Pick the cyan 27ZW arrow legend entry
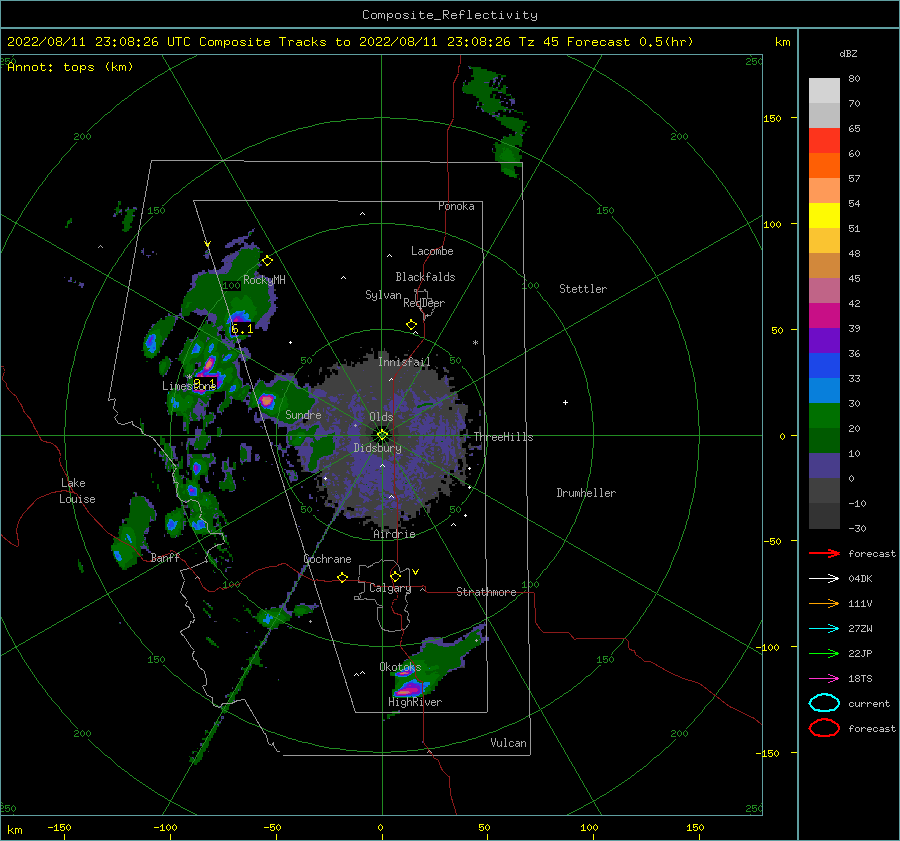 (824, 629)
